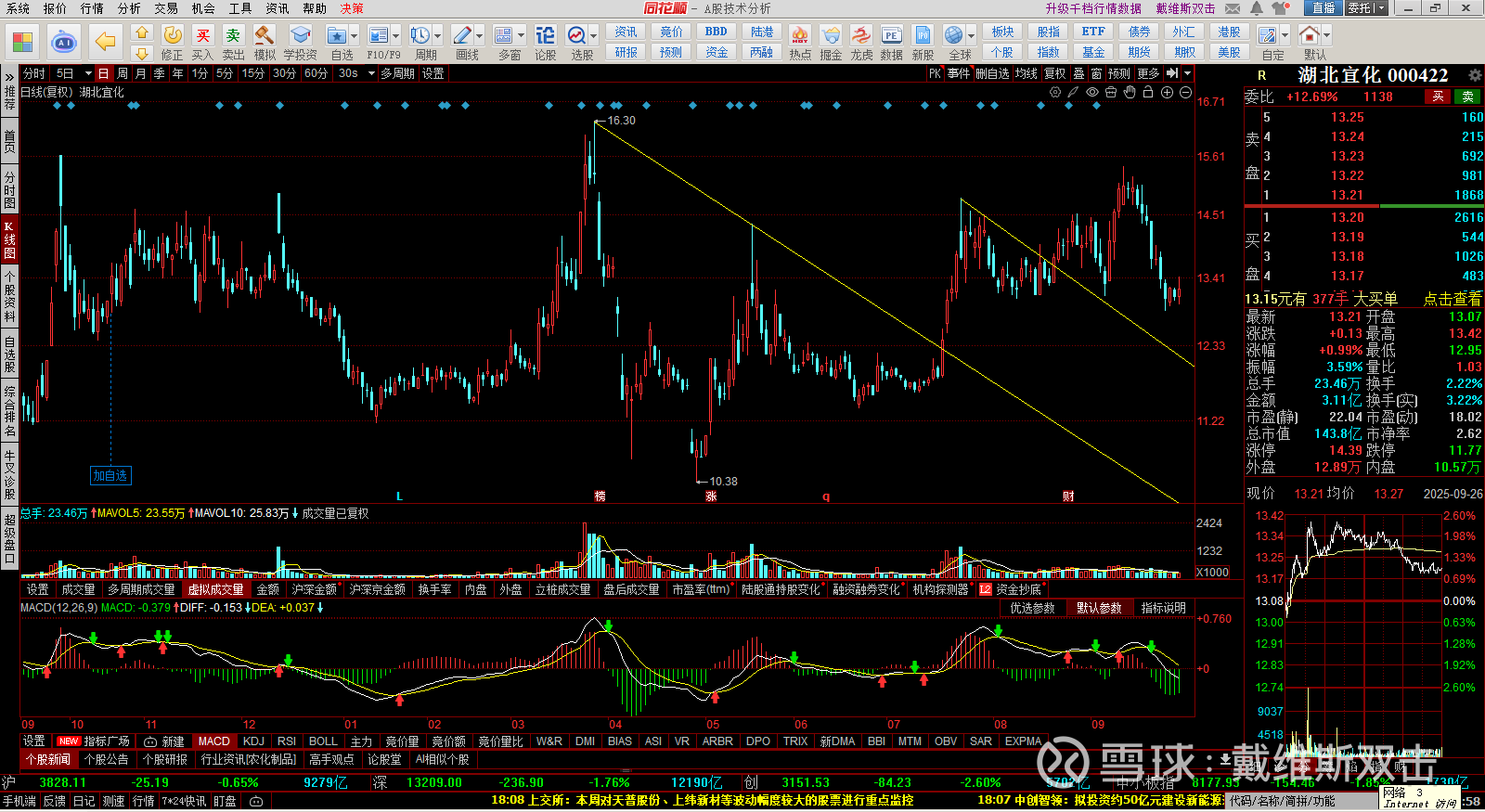Open the 多窗 multi-window icon

tap(503, 35)
